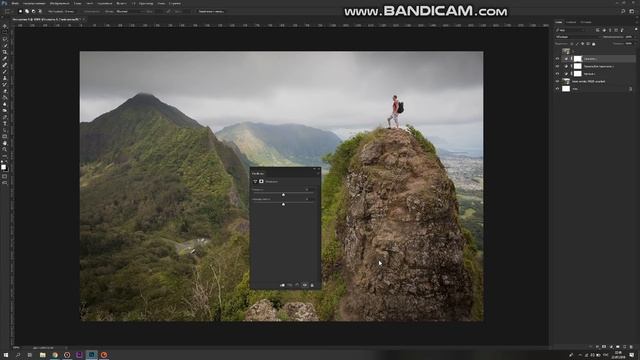Select the Pen tool
This screenshot has width=640, height=360.
pos(4,117)
